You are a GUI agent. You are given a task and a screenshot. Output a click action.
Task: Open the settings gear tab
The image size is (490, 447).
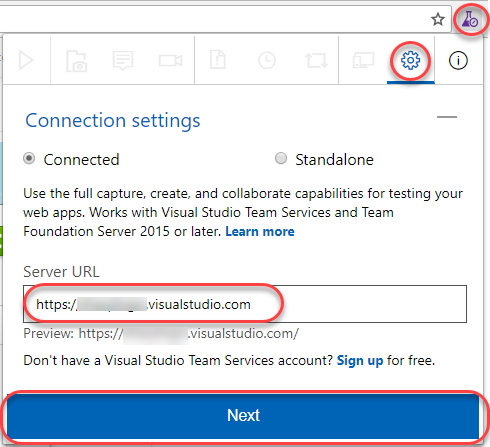click(410, 60)
